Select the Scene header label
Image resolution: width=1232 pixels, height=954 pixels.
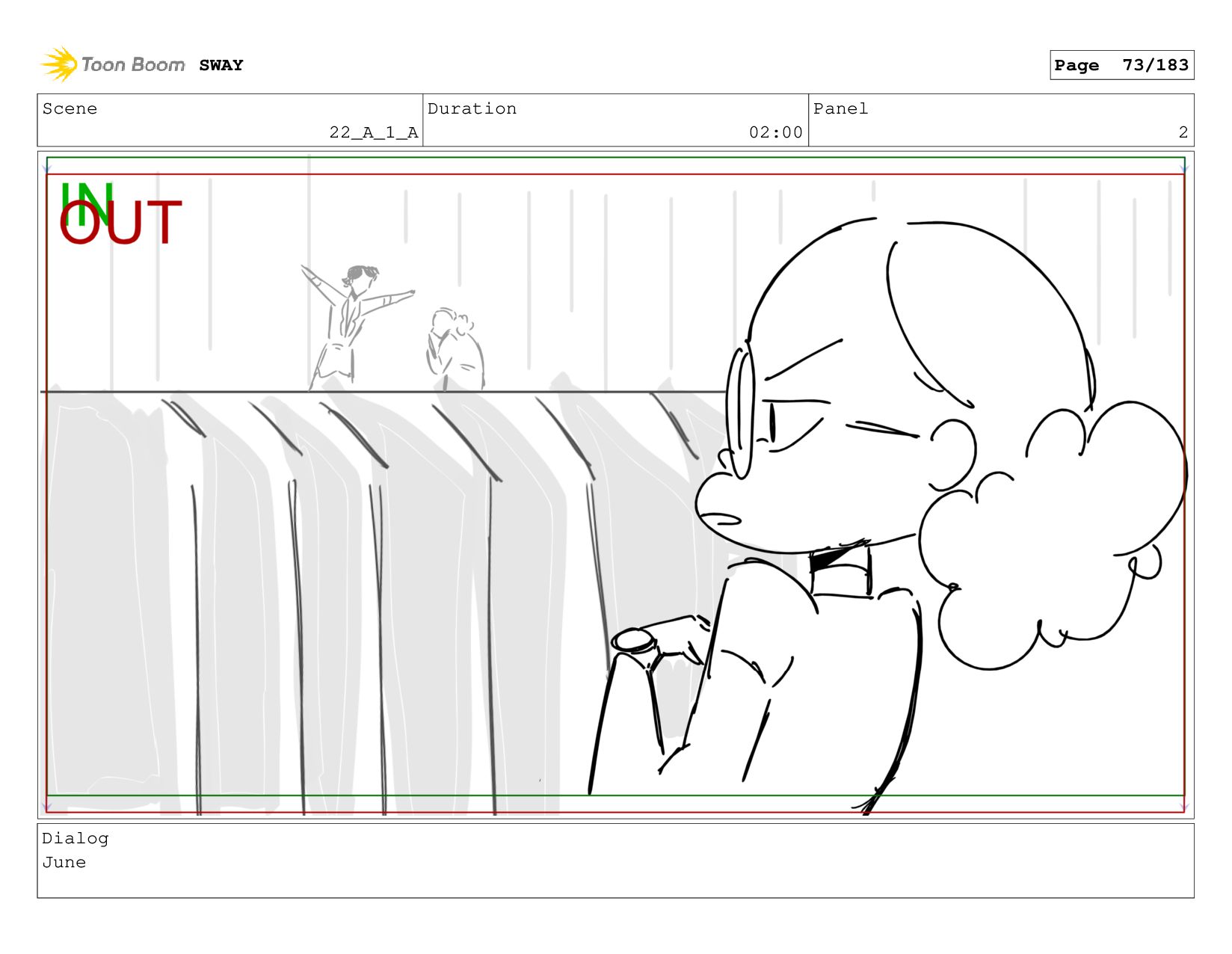pyautogui.click(x=70, y=108)
